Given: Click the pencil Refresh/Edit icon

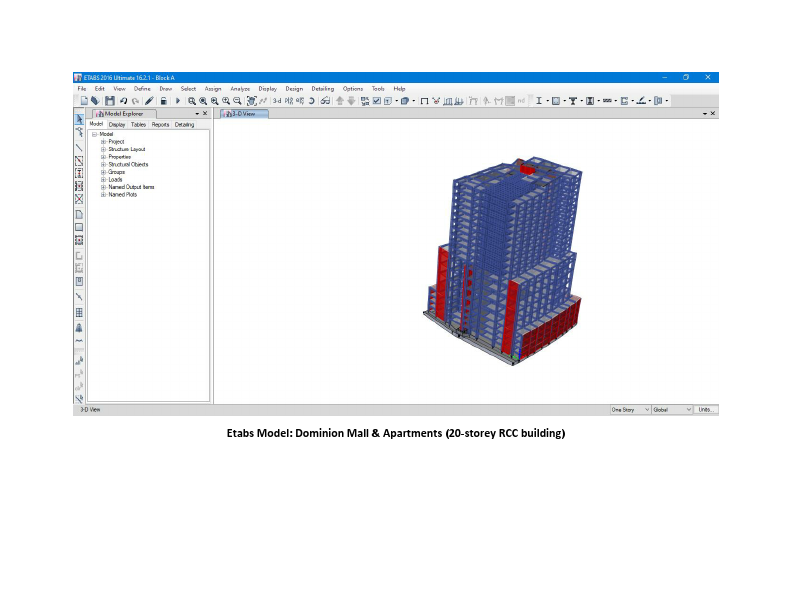Looking at the screenshot, I should click(x=149, y=101).
